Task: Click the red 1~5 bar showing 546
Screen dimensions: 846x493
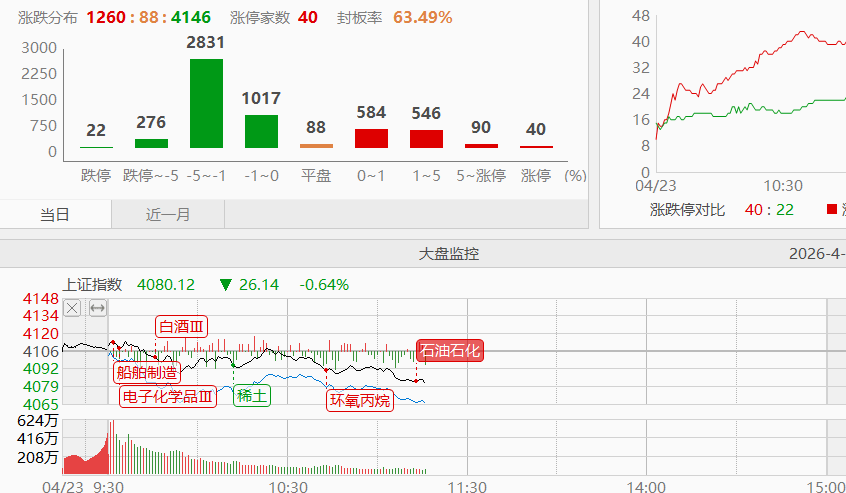Action: [x=426, y=139]
